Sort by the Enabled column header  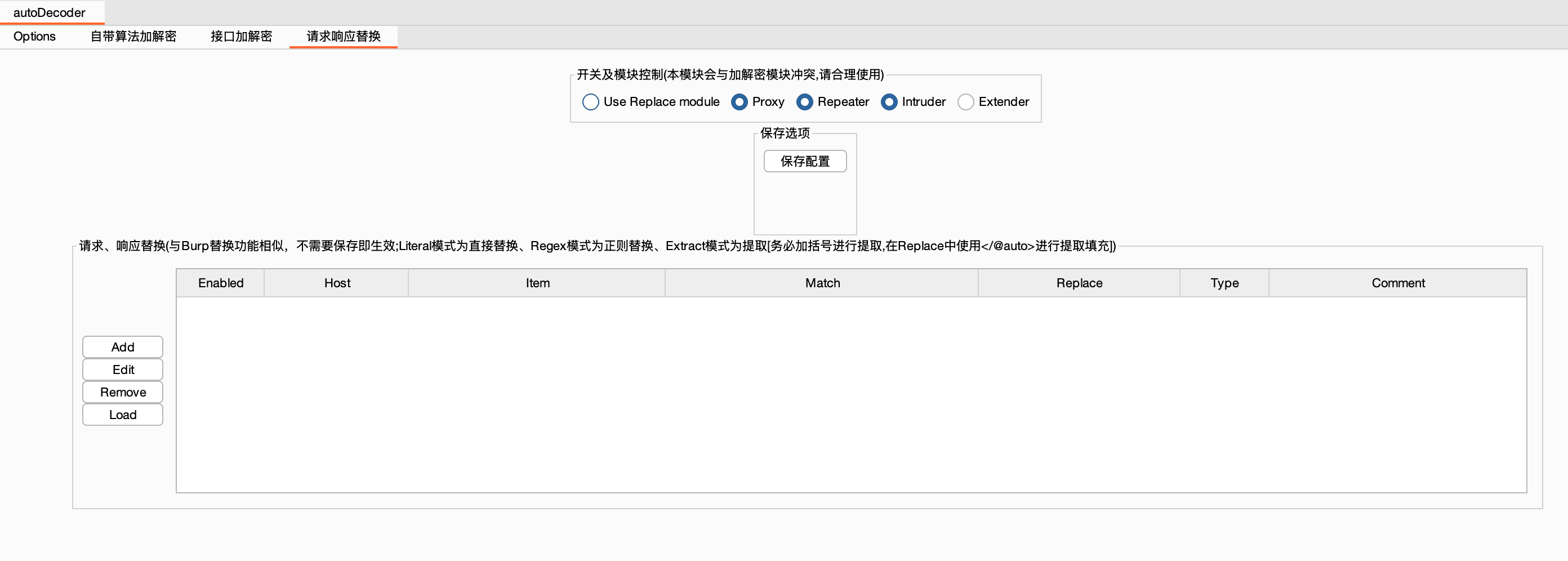220,283
